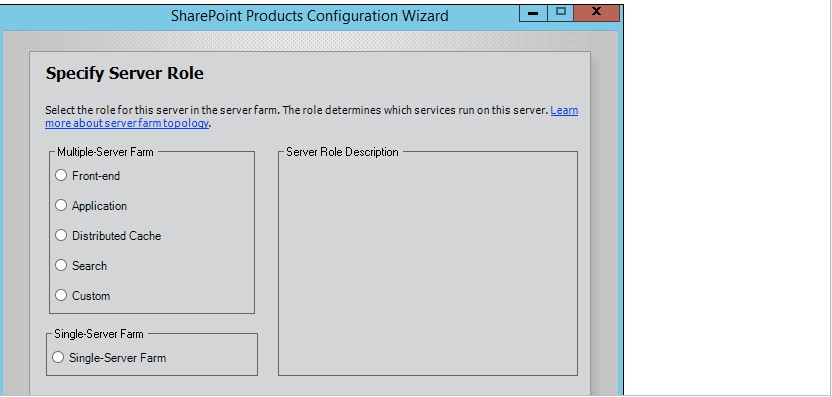Maximize the Configuration Wizard window

pyautogui.click(x=560, y=13)
